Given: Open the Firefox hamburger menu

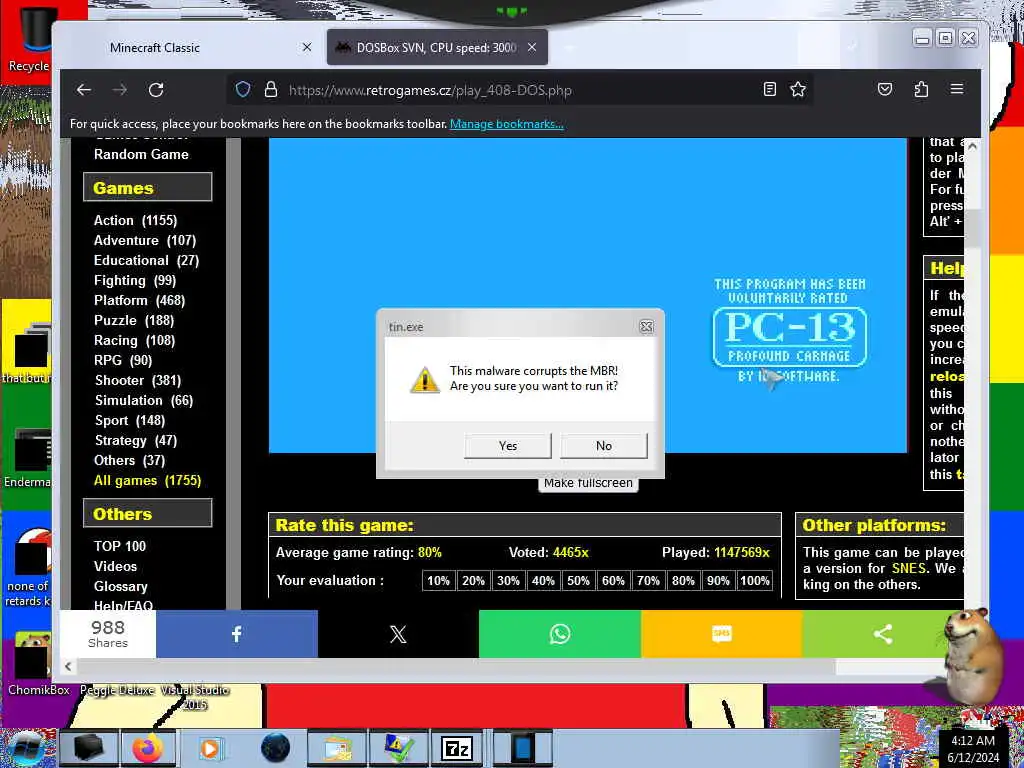Looking at the screenshot, I should click(957, 89).
